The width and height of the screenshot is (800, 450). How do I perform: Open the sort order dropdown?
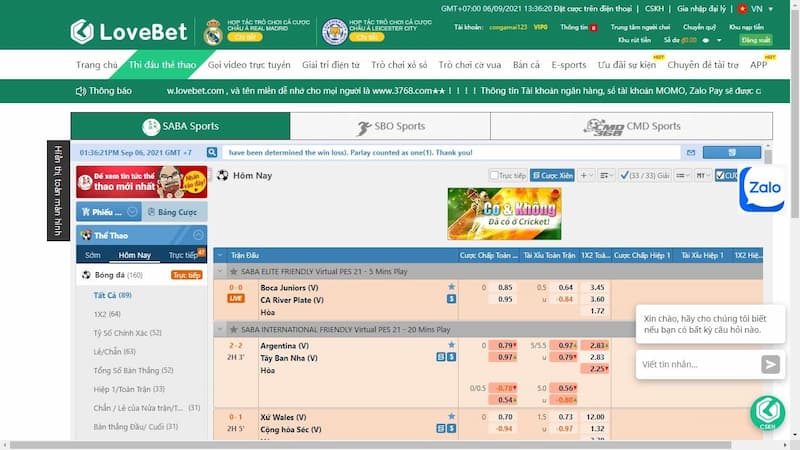pos(607,176)
